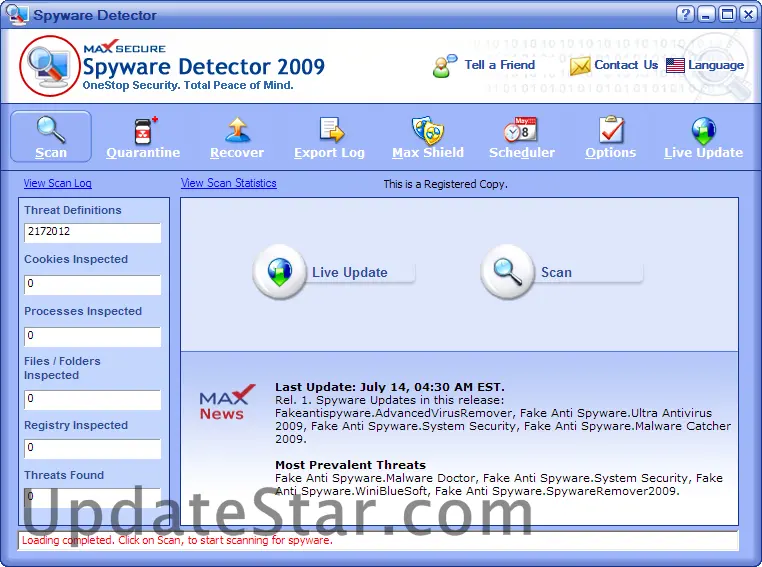Click the large Live Update globe button icon
The image size is (762, 567).
click(x=279, y=272)
